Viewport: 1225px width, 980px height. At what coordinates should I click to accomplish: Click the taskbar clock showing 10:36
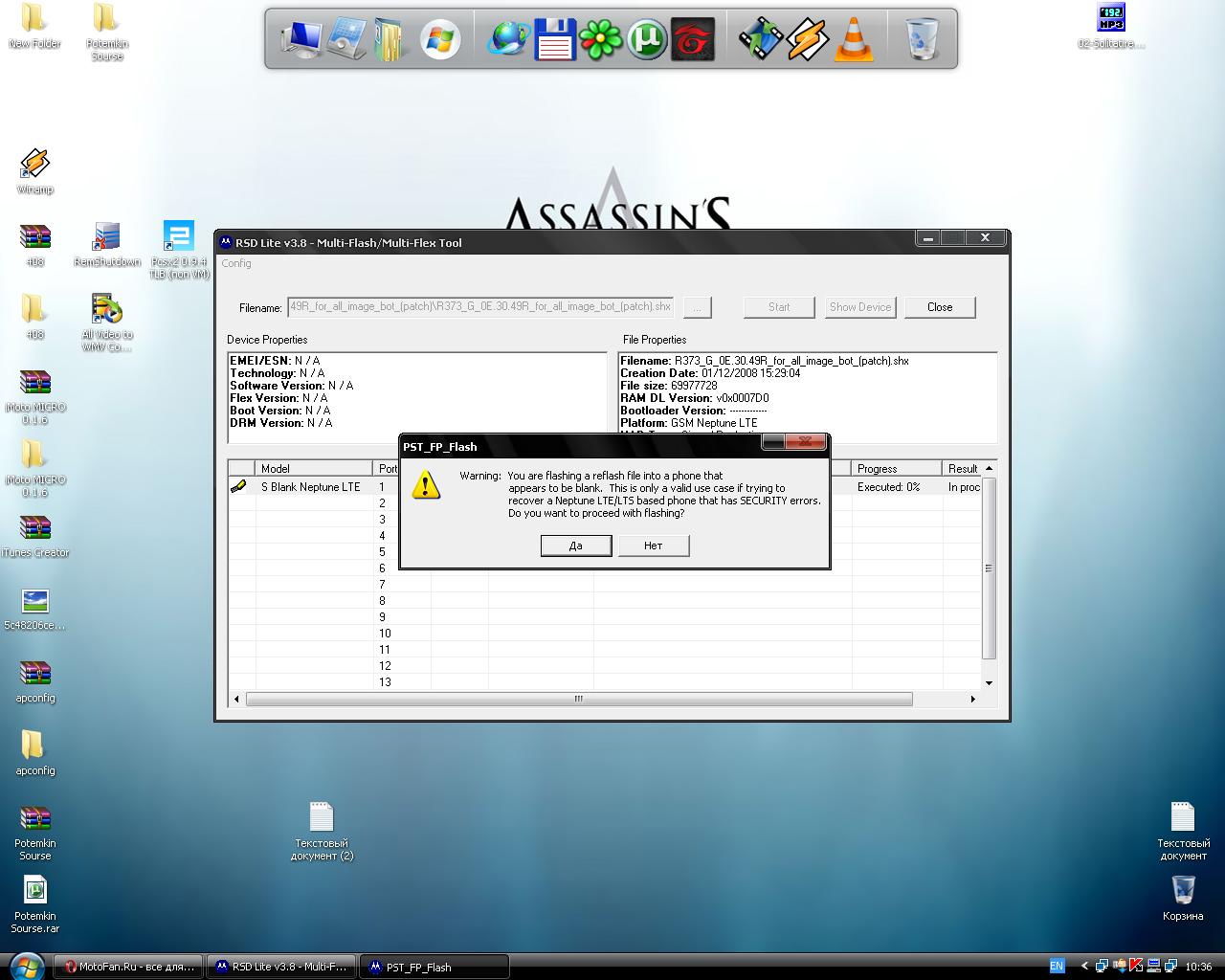click(1198, 967)
